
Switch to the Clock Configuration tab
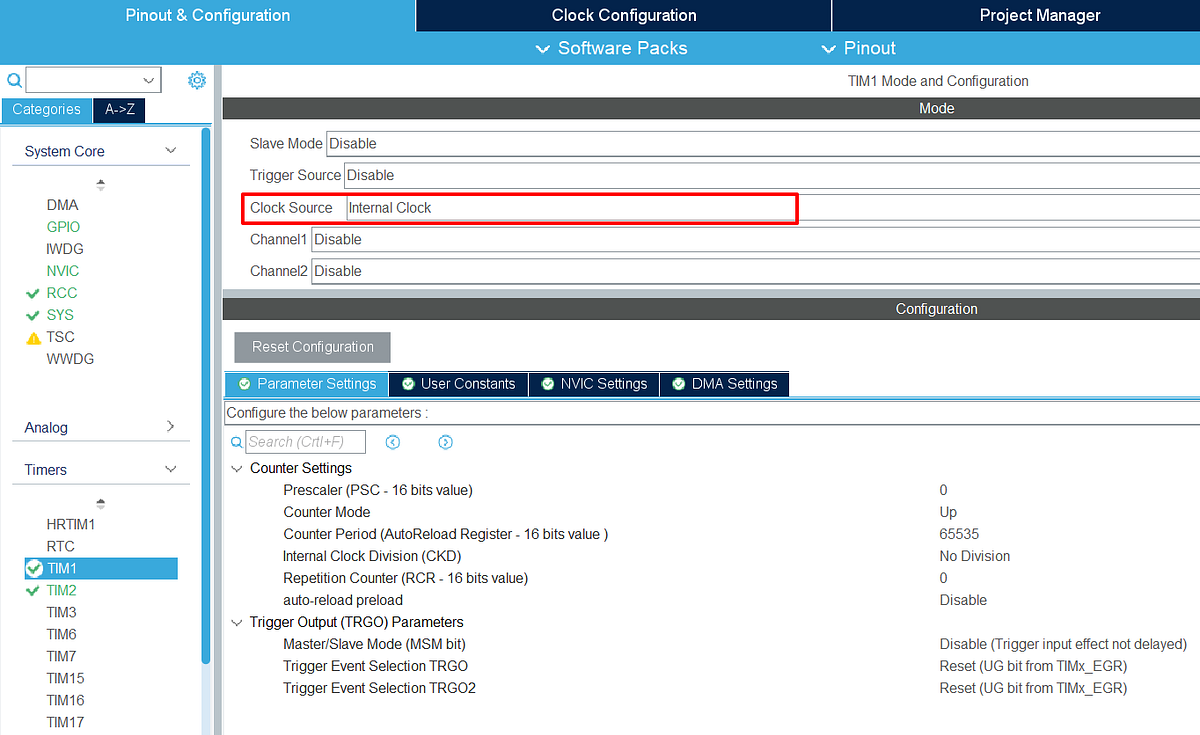pyautogui.click(x=623, y=15)
